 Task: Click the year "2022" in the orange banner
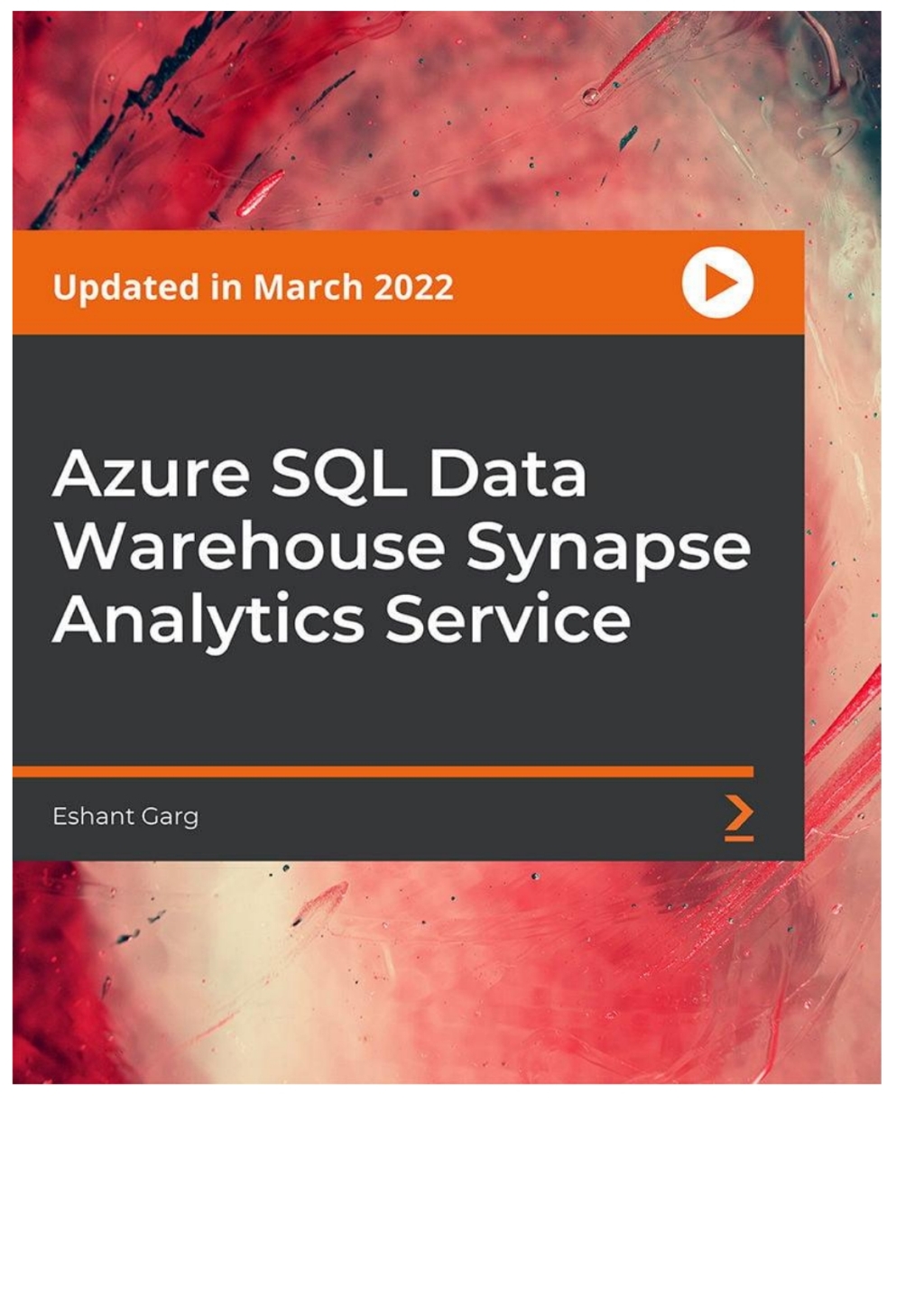pos(413,288)
